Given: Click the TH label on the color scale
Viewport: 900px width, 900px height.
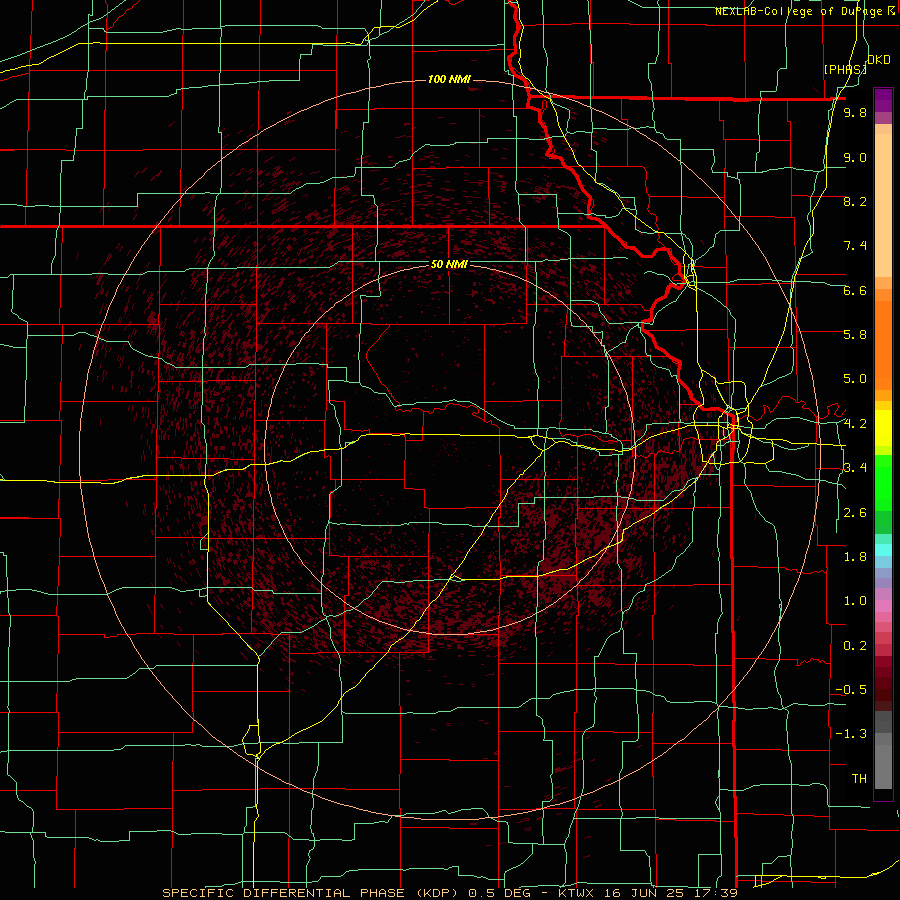Looking at the screenshot, I should [x=859, y=779].
